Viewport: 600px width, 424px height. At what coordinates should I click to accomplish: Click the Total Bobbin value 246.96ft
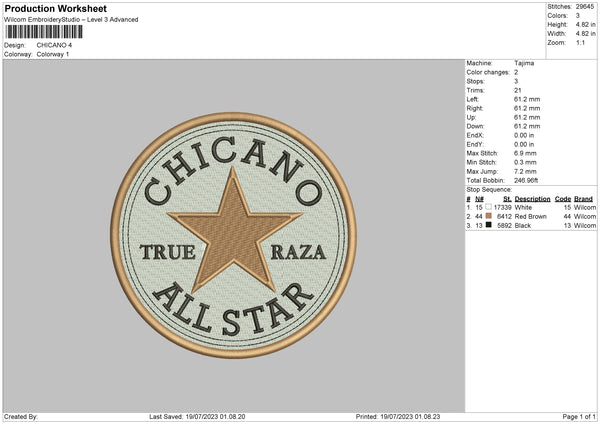[526, 180]
